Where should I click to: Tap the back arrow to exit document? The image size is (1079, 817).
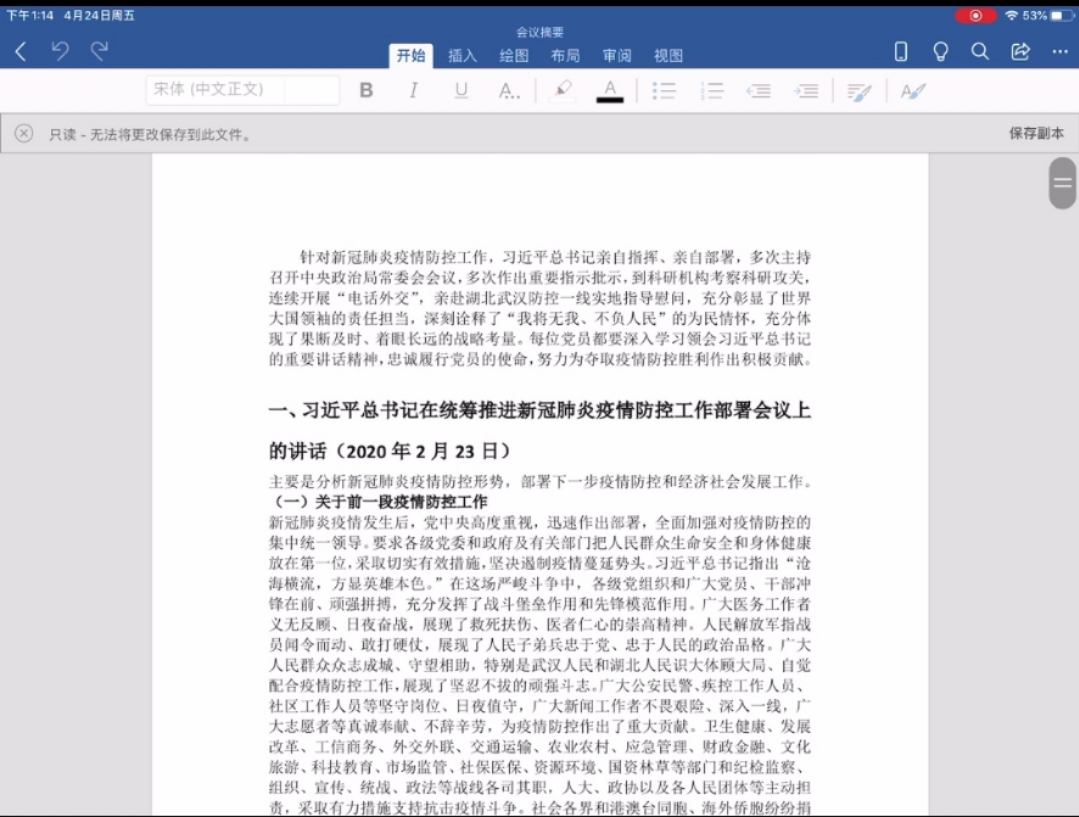click(21, 52)
